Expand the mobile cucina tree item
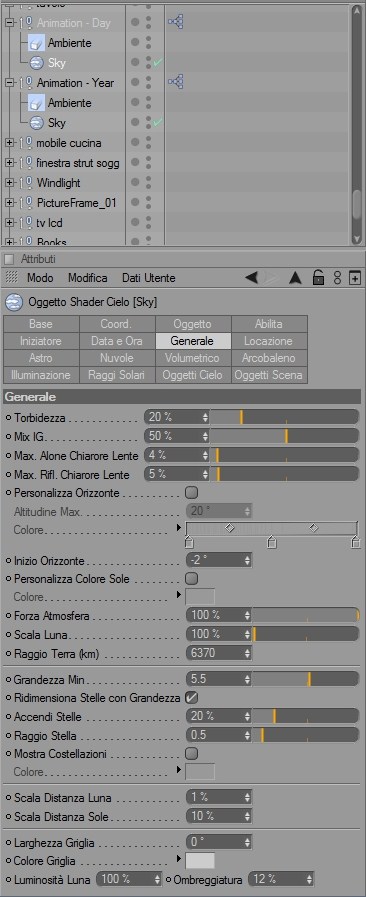 click(9, 143)
